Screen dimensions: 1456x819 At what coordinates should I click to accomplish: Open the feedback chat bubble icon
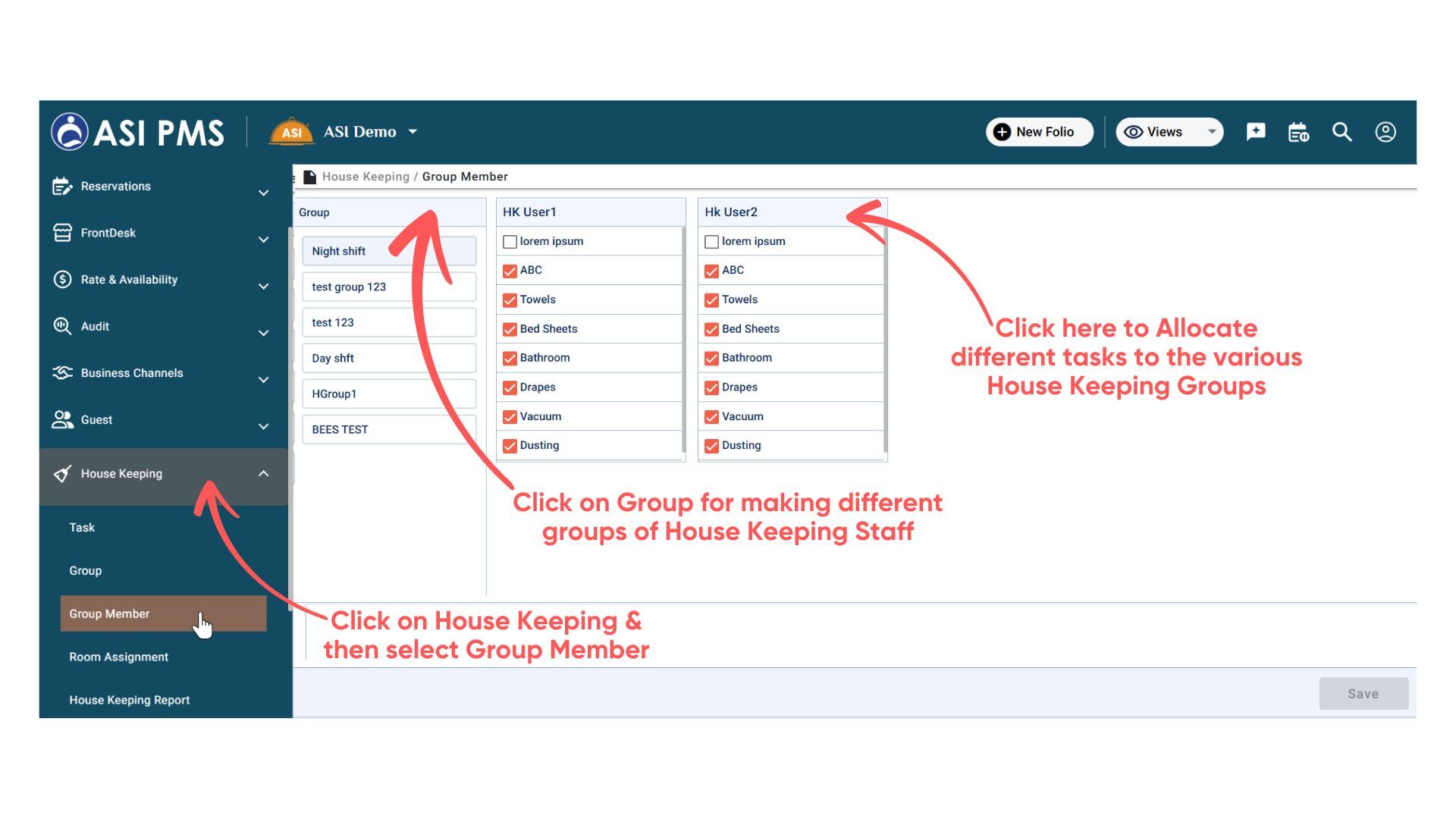[x=1255, y=132]
